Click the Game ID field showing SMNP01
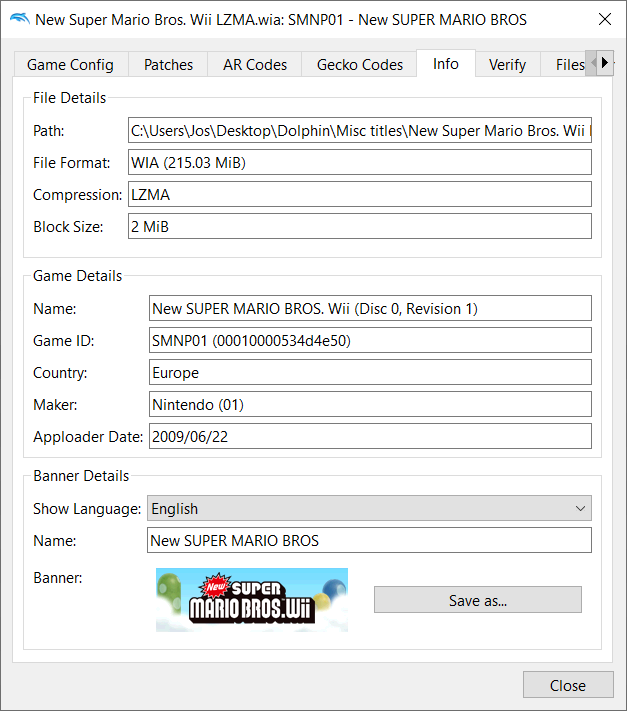 pos(370,340)
